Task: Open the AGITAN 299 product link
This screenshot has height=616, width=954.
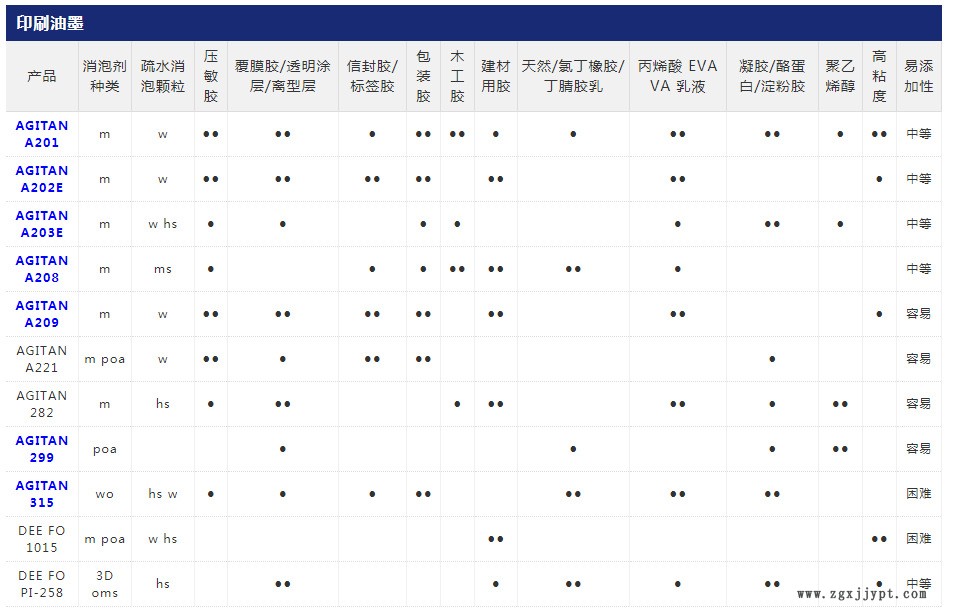Action: click(41, 449)
